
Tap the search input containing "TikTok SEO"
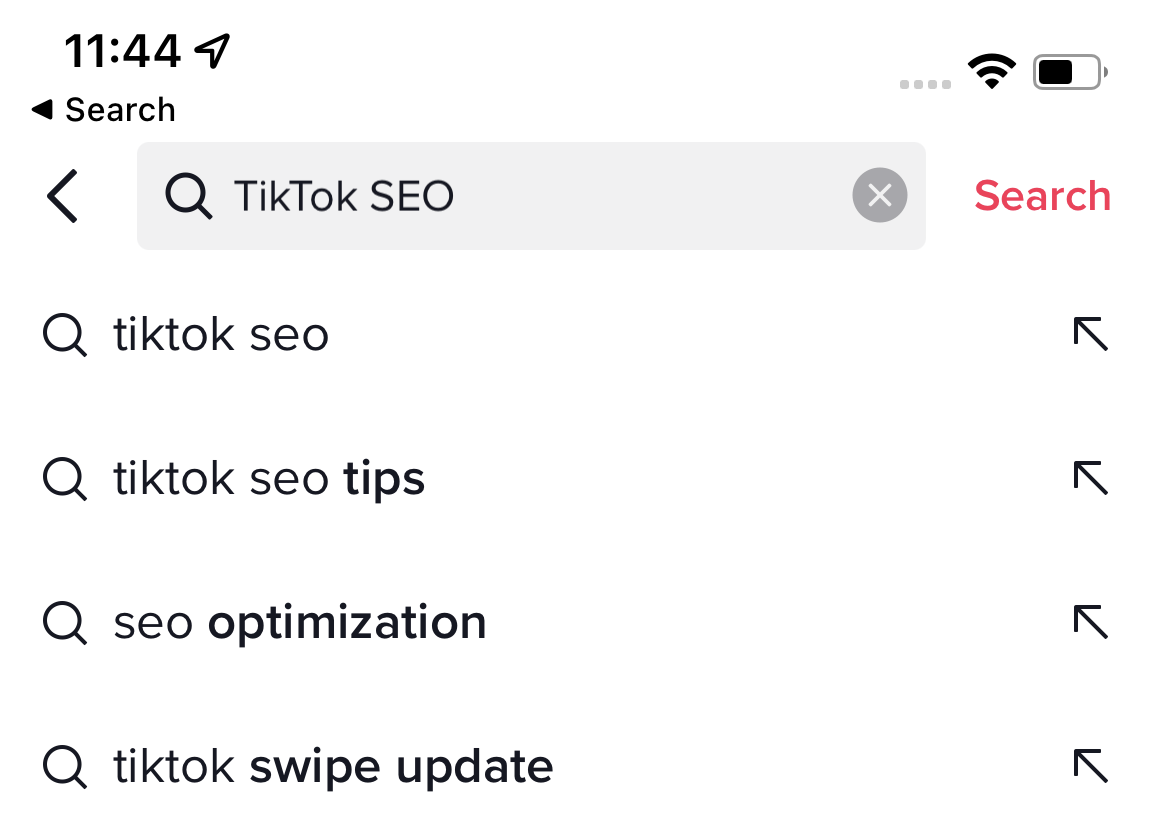500,196
